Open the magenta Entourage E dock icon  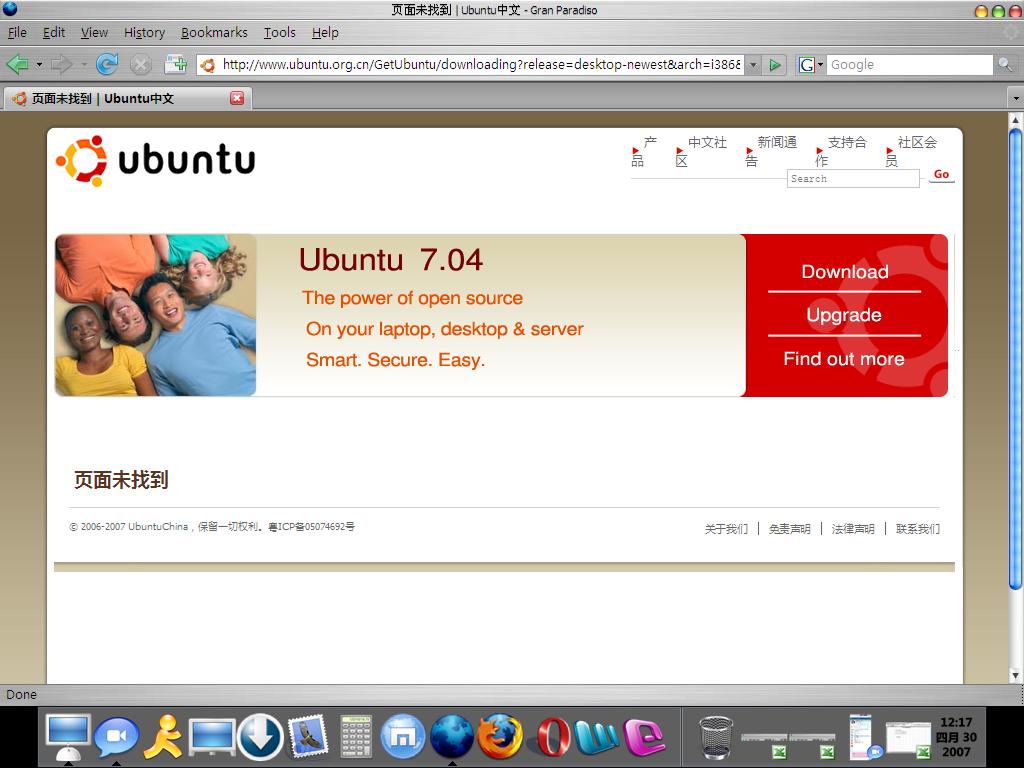pos(645,737)
